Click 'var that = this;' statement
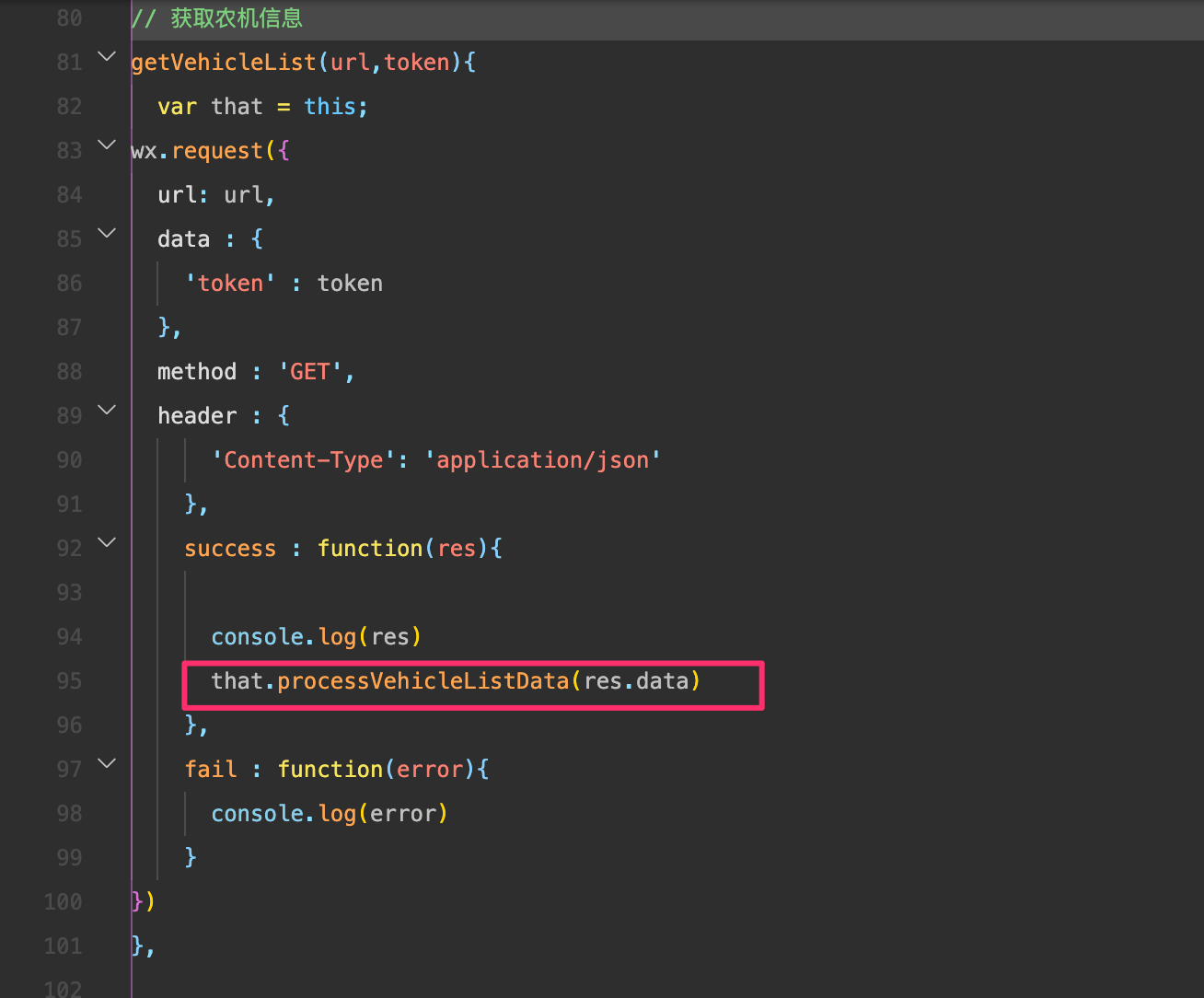This screenshot has width=1204, height=998. tap(263, 107)
